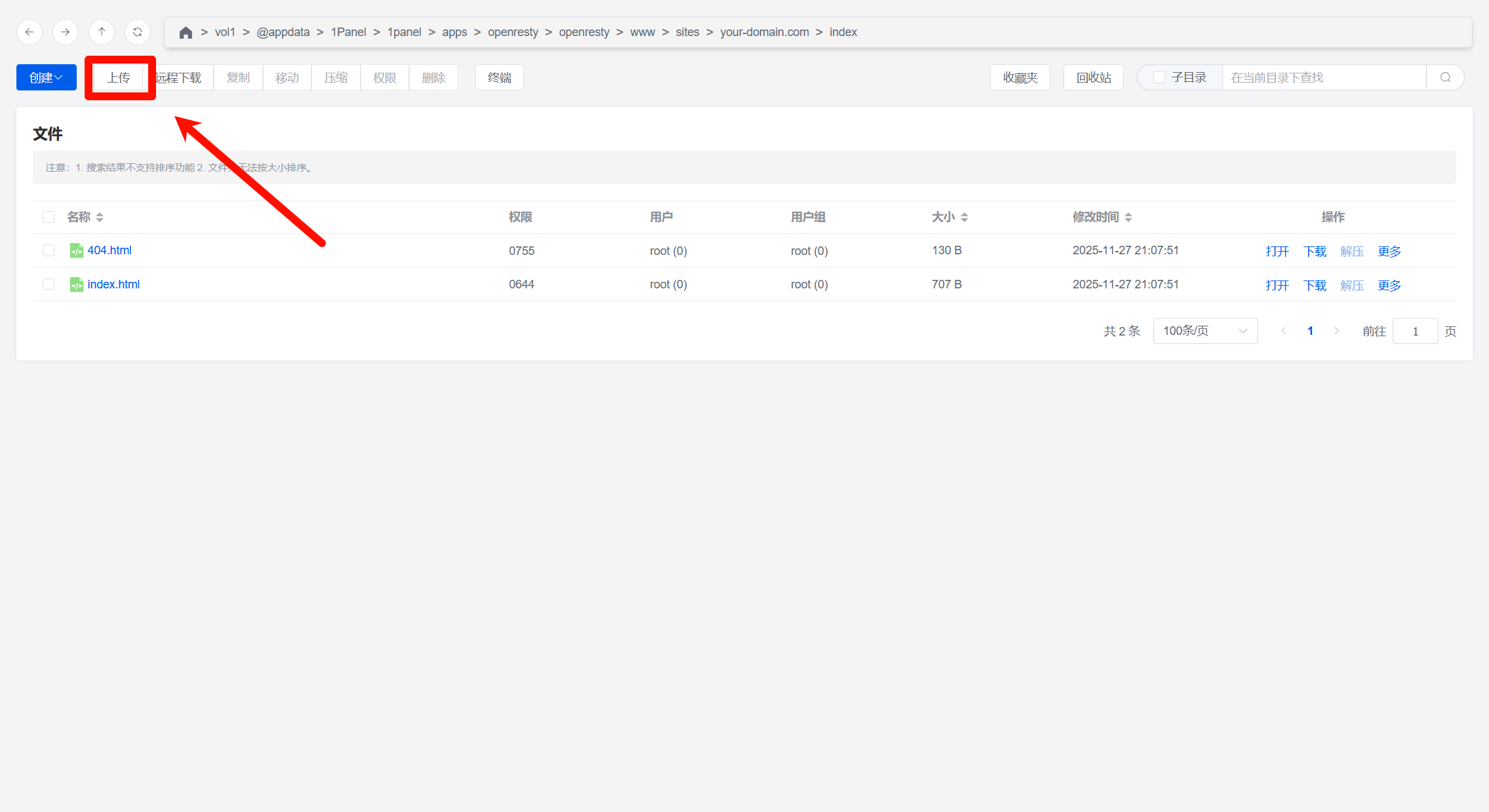Click the search current directory input field
The width and height of the screenshot is (1489, 812).
1323,77
